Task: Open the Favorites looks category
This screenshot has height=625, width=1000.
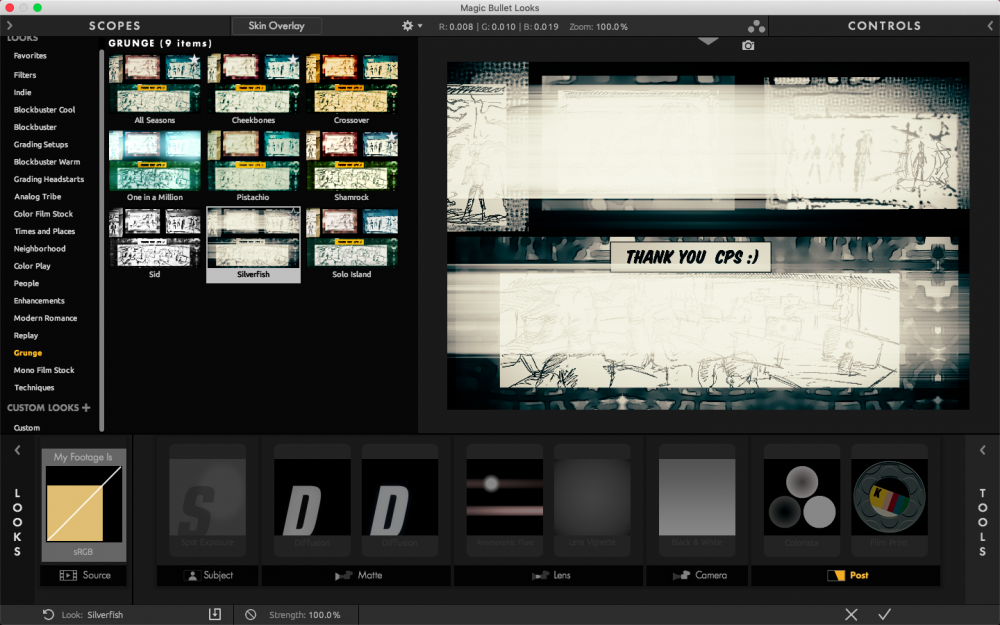Action: click(30, 55)
